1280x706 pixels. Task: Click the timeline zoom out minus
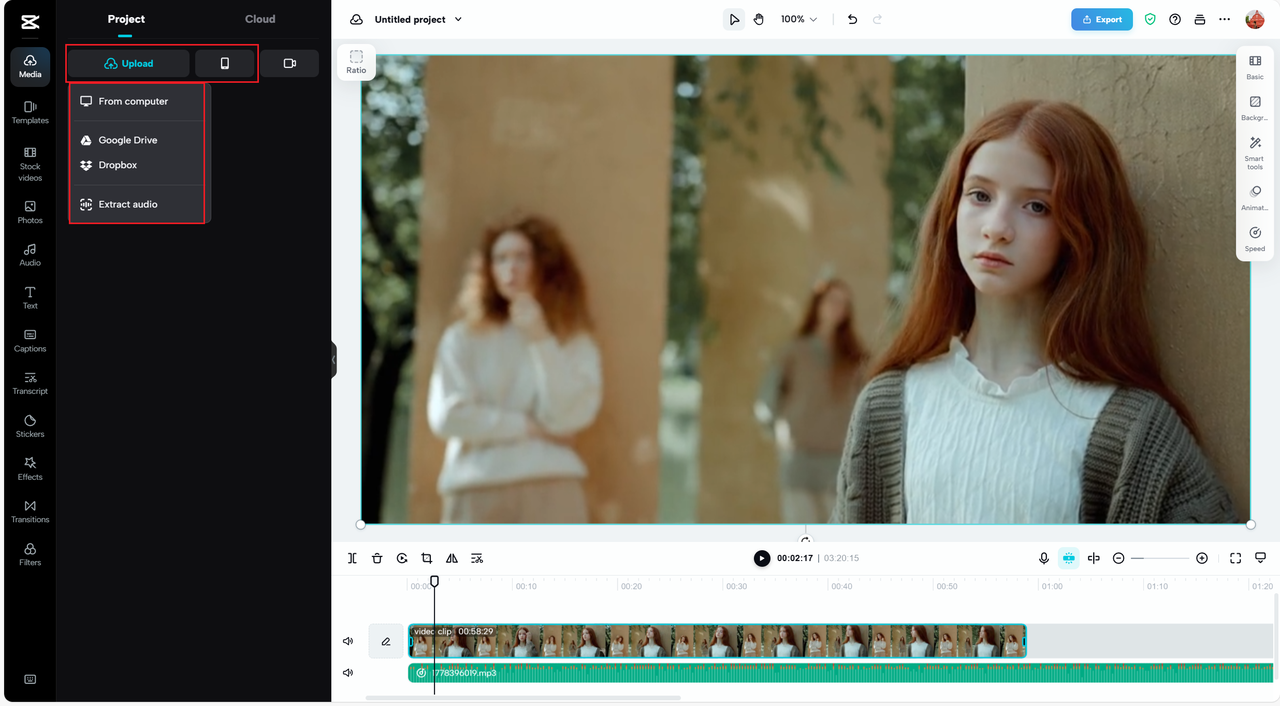(1119, 558)
